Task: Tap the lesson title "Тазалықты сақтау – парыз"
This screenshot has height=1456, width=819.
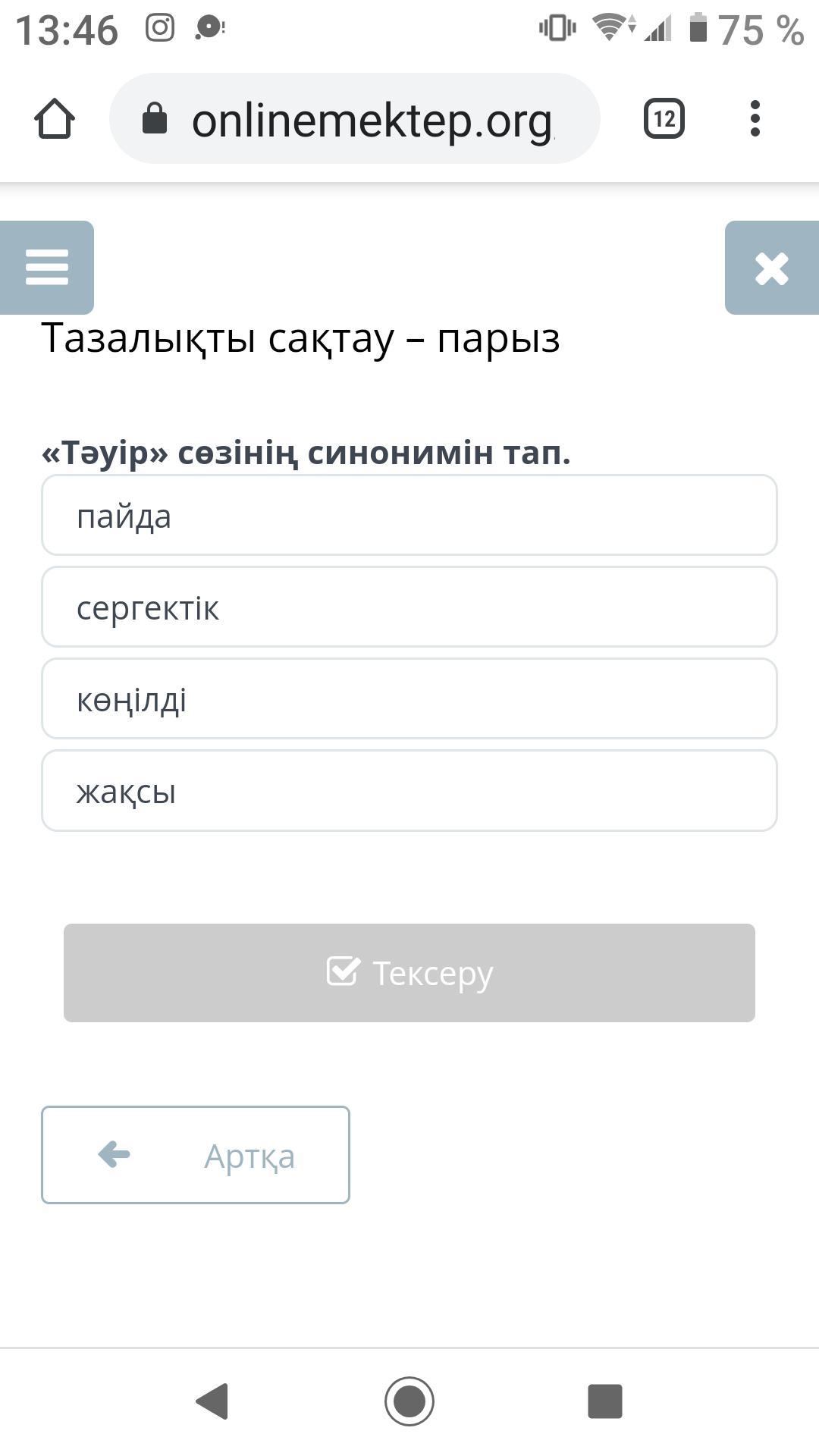Action: [301, 338]
